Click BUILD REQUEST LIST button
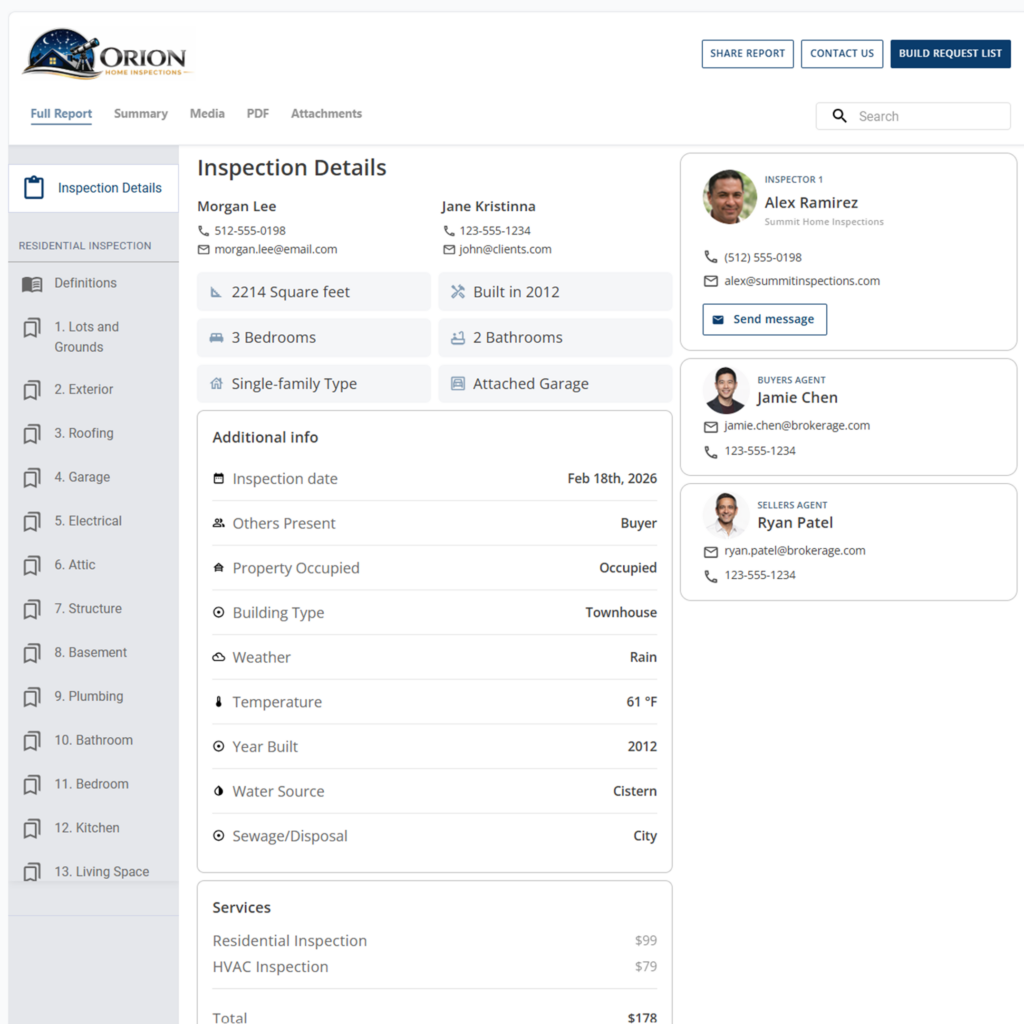1024x1024 pixels. 950,53
